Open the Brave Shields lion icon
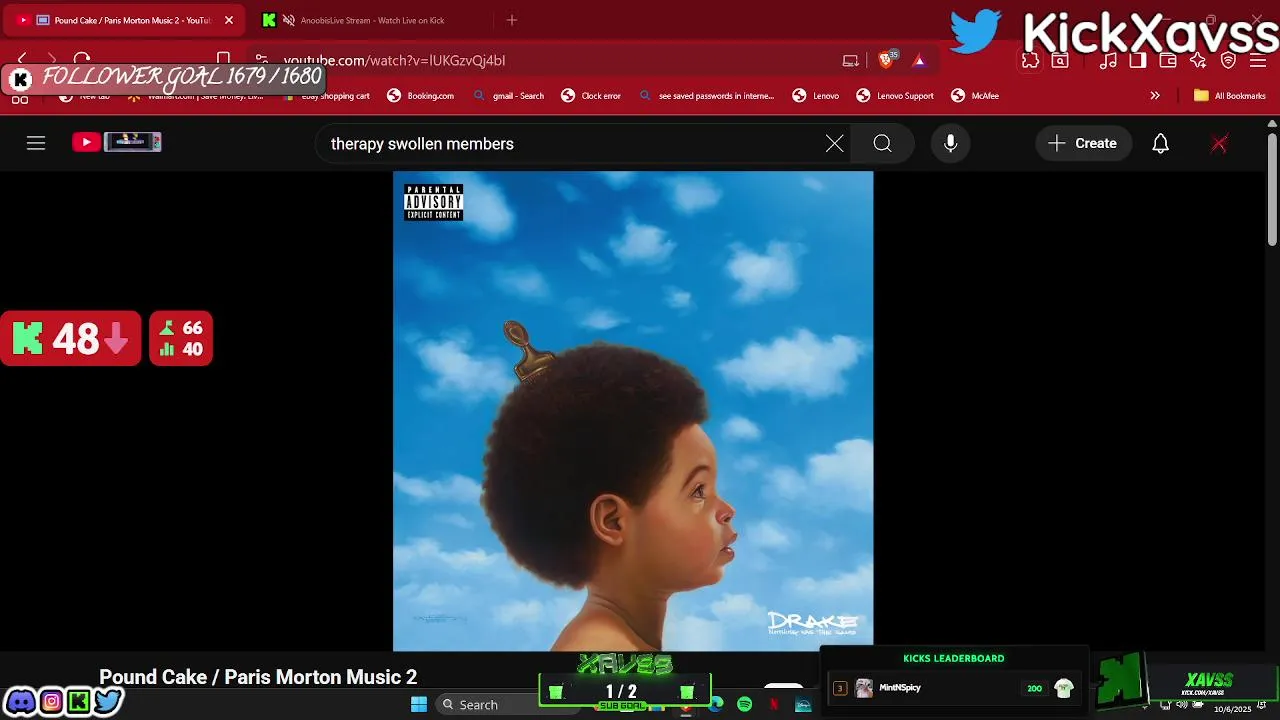 point(886,60)
